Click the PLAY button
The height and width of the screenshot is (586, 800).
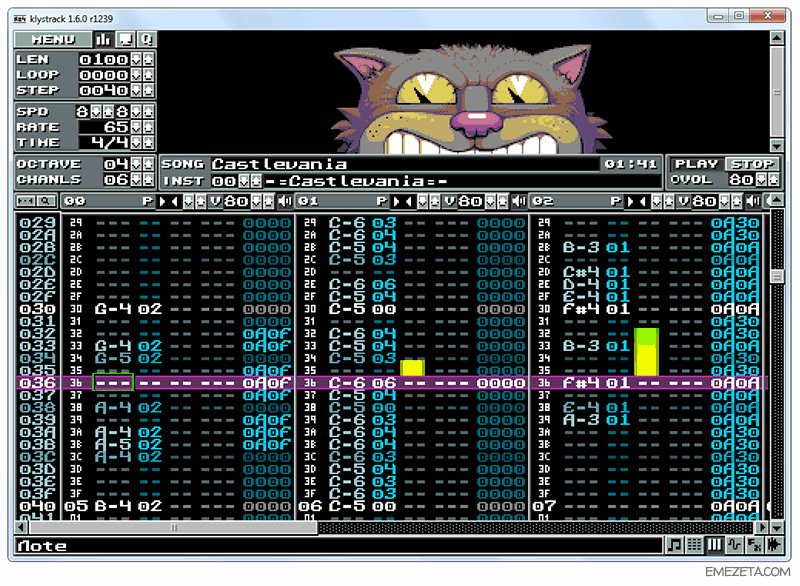(696, 164)
